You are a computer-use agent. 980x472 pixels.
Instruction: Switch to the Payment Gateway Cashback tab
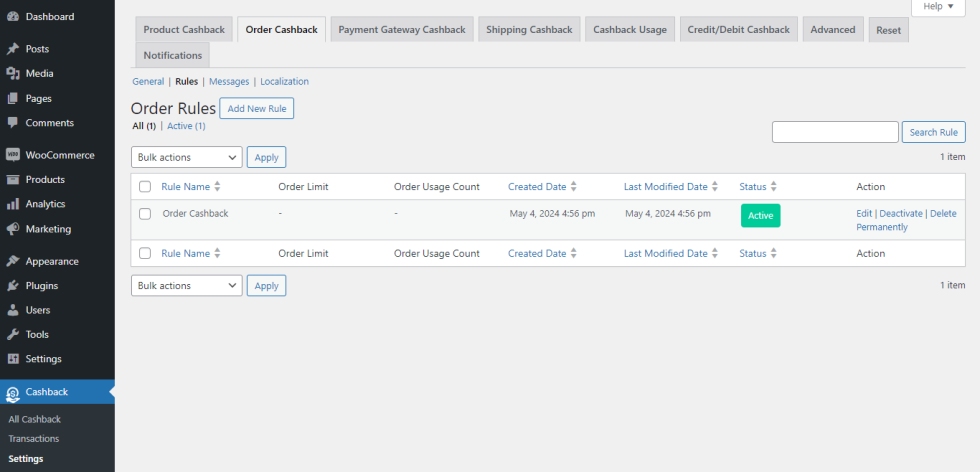coord(401,30)
